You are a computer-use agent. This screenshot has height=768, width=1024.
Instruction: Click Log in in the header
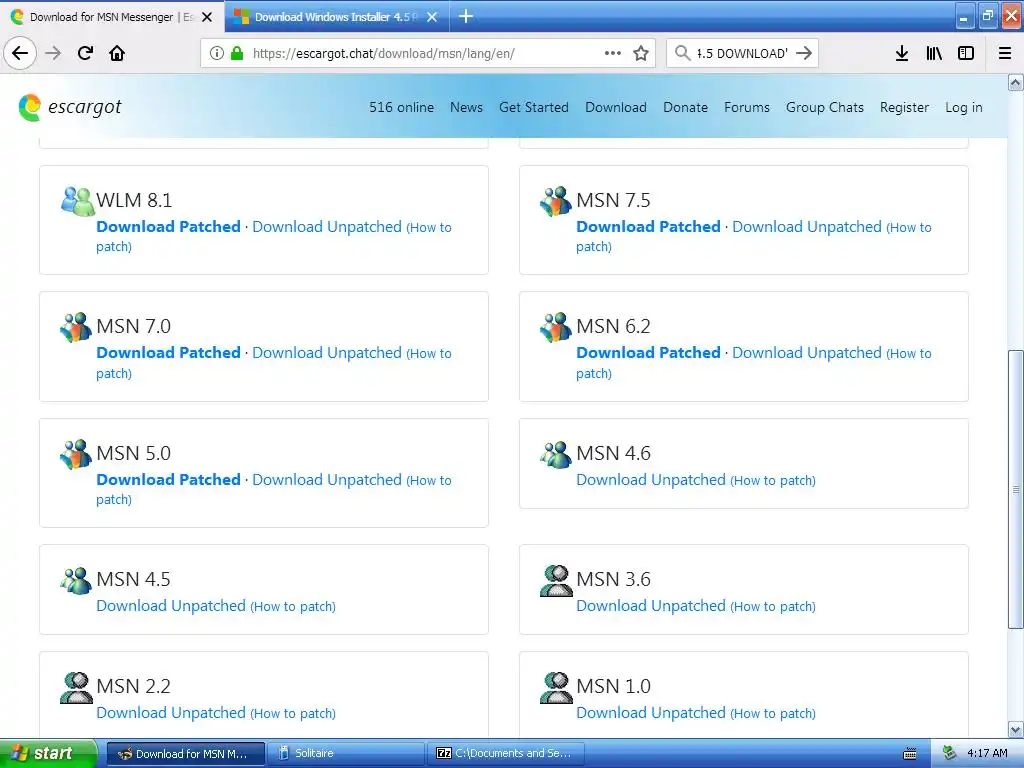963,107
